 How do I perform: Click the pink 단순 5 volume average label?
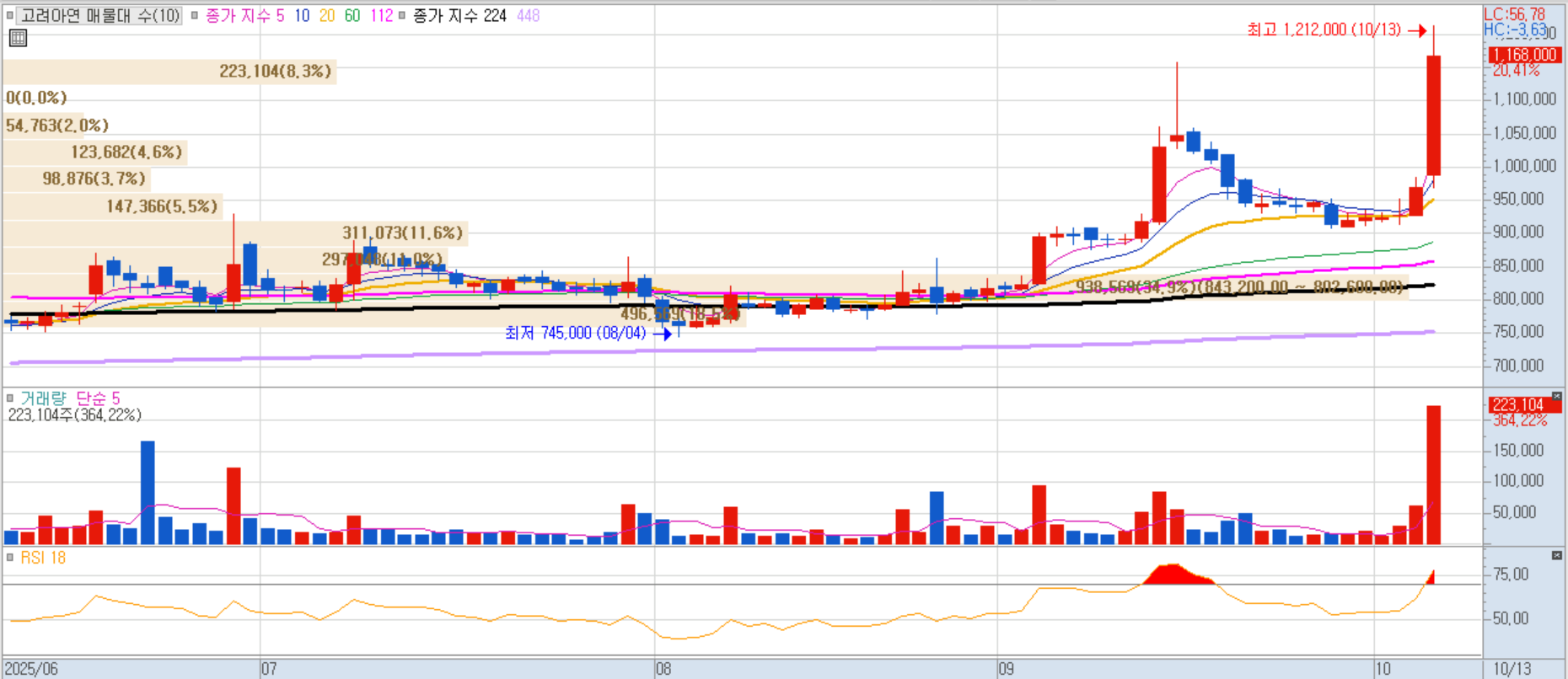tap(98, 398)
